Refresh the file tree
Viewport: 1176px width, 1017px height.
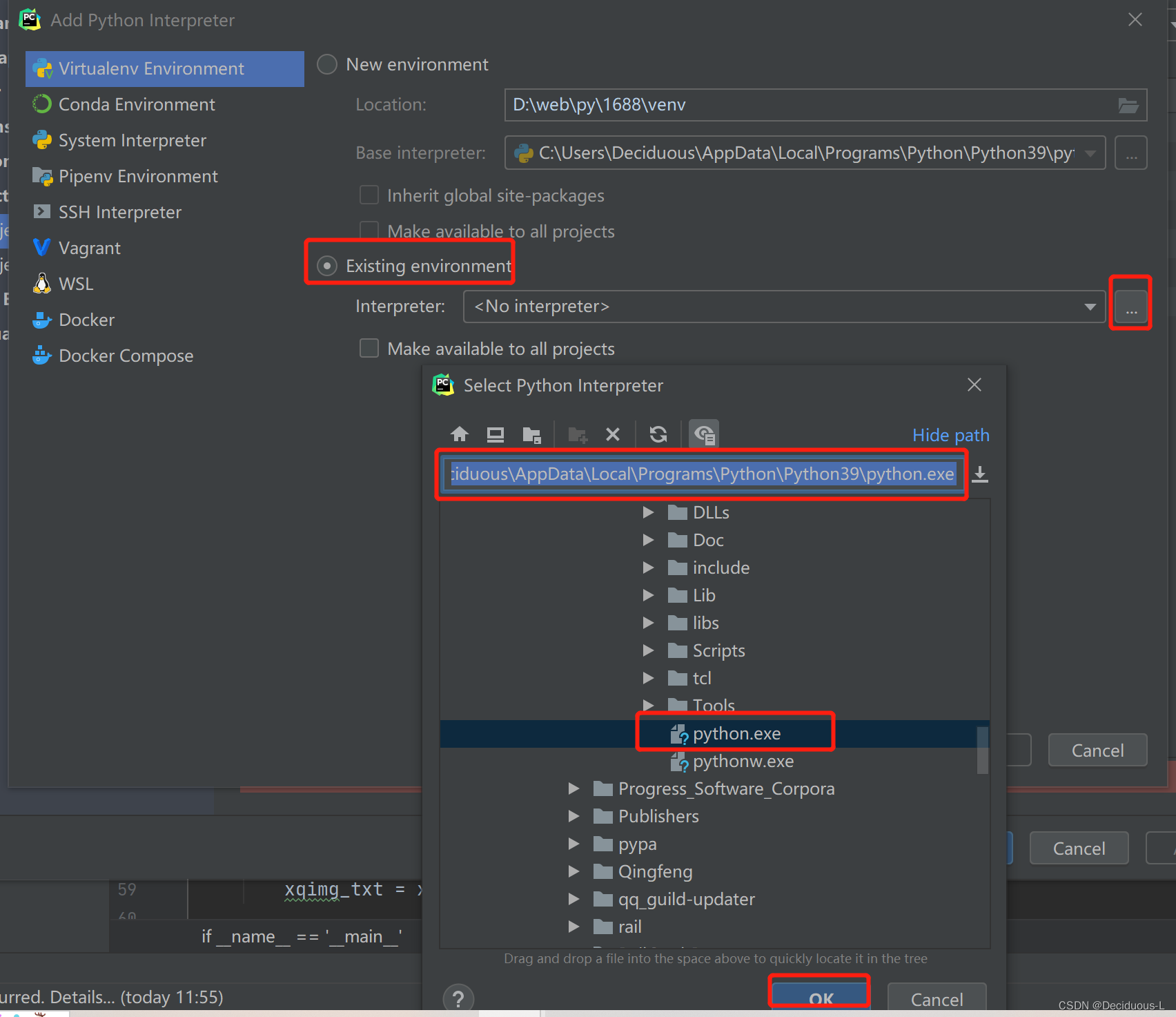coord(658,434)
